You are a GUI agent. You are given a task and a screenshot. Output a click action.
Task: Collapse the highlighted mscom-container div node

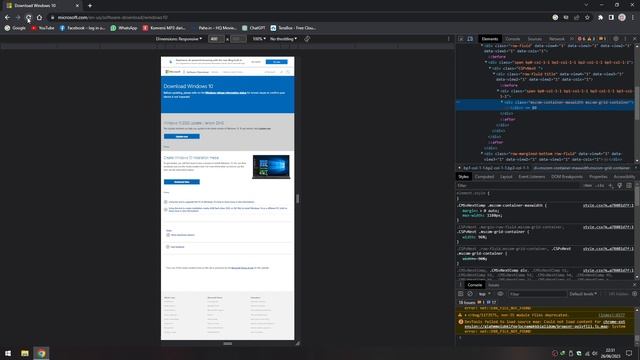point(502,102)
